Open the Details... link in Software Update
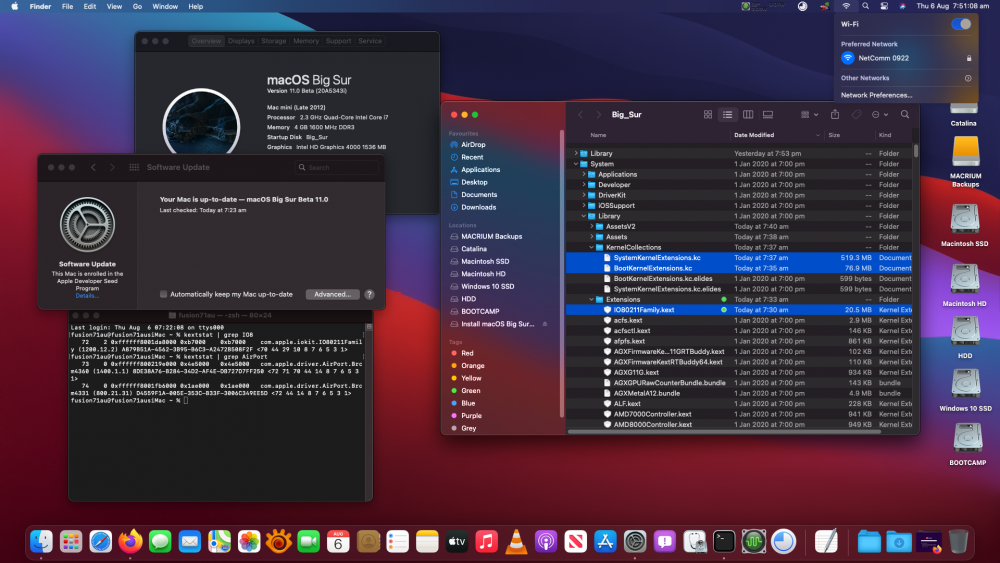1000x563 pixels. tap(87, 296)
